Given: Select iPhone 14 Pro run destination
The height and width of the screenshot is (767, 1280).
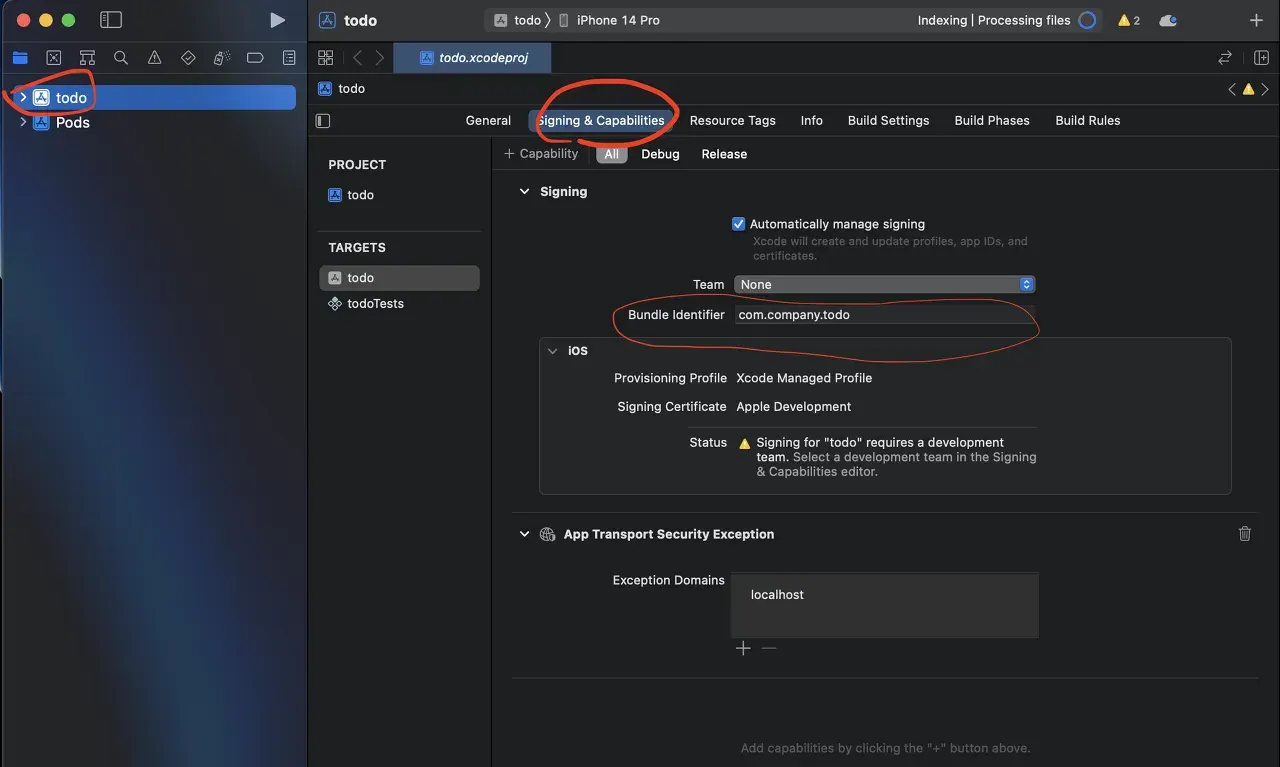Looking at the screenshot, I should (x=609, y=20).
